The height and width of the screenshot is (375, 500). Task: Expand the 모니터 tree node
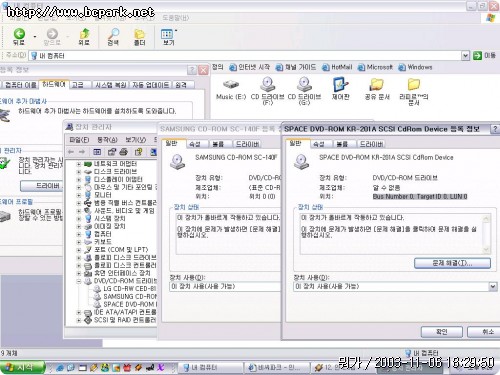pos(79,195)
